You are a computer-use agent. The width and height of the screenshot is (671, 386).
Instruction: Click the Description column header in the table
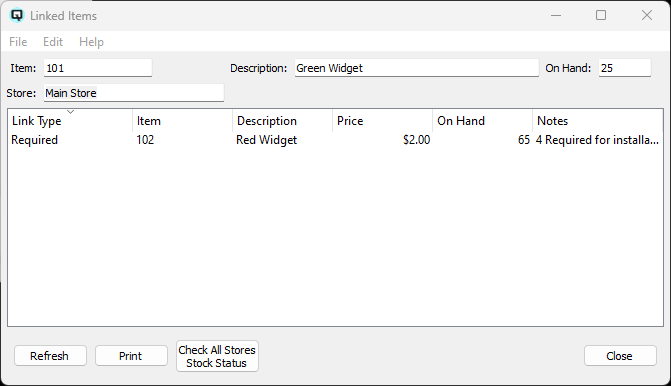(282, 121)
